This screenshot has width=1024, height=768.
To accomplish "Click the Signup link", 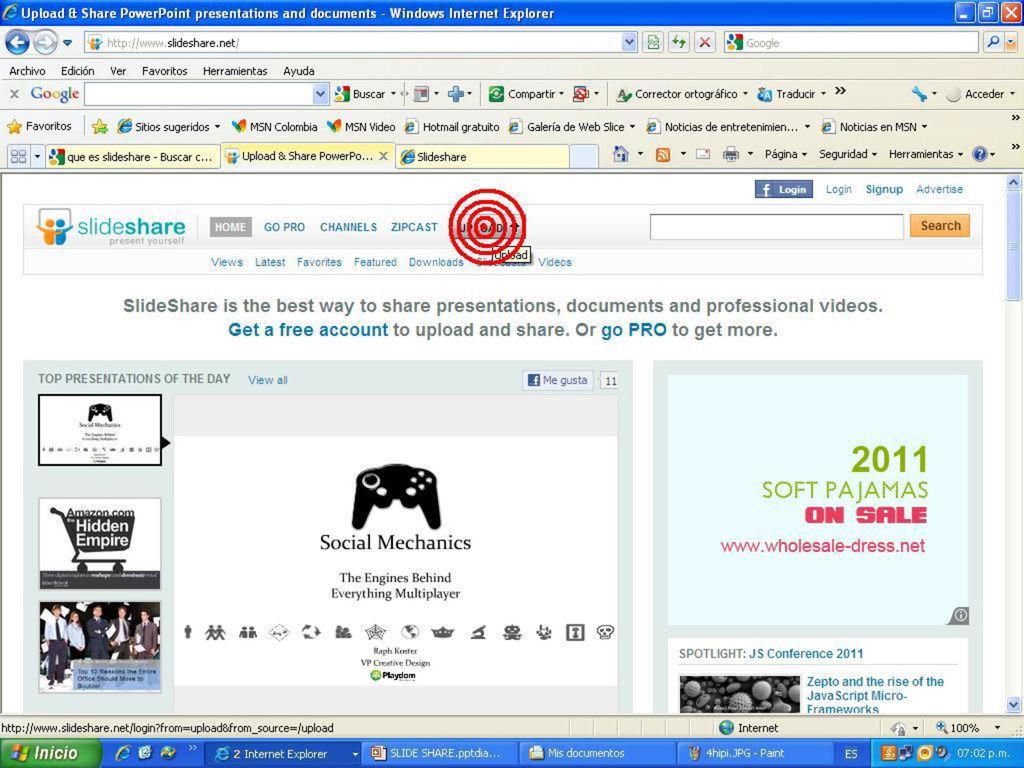I will tap(884, 189).
